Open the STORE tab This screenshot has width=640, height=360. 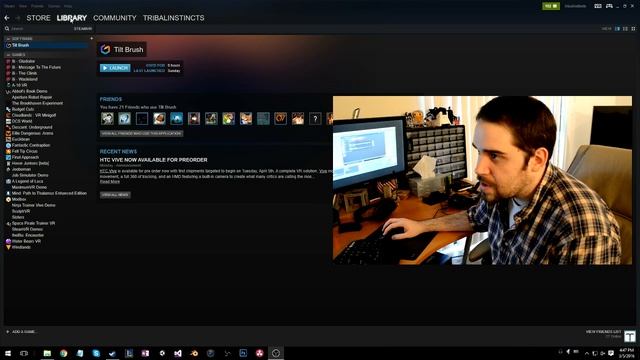coord(38,18)
